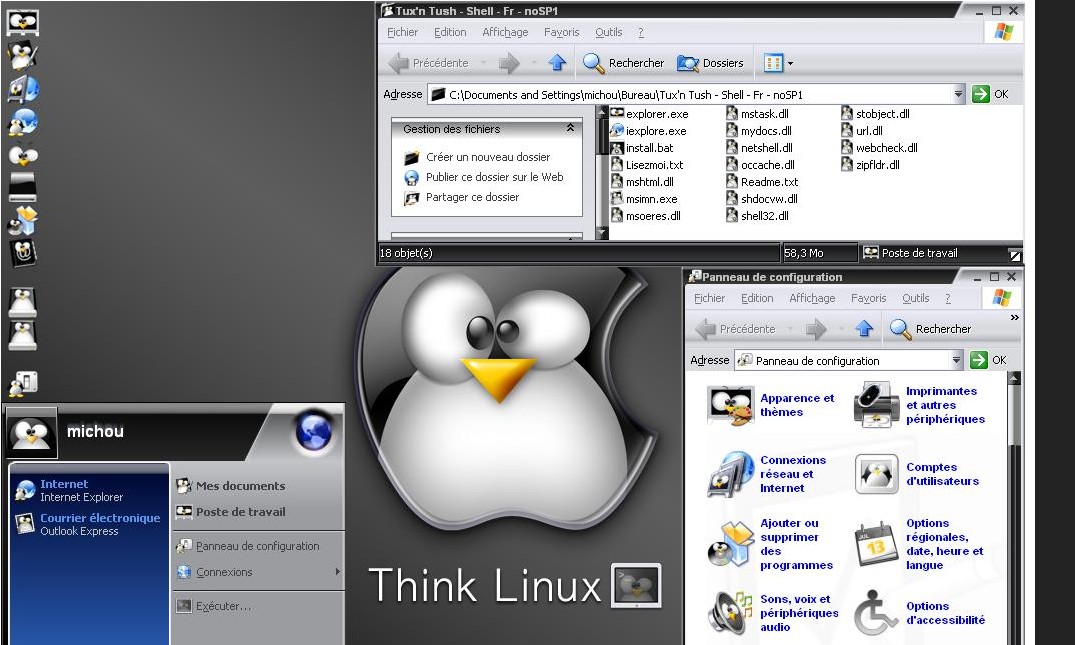Open Options régionales, date, heure et langue
The height and width of the screenshot is (645, 1075).
(x=919, y=544)
